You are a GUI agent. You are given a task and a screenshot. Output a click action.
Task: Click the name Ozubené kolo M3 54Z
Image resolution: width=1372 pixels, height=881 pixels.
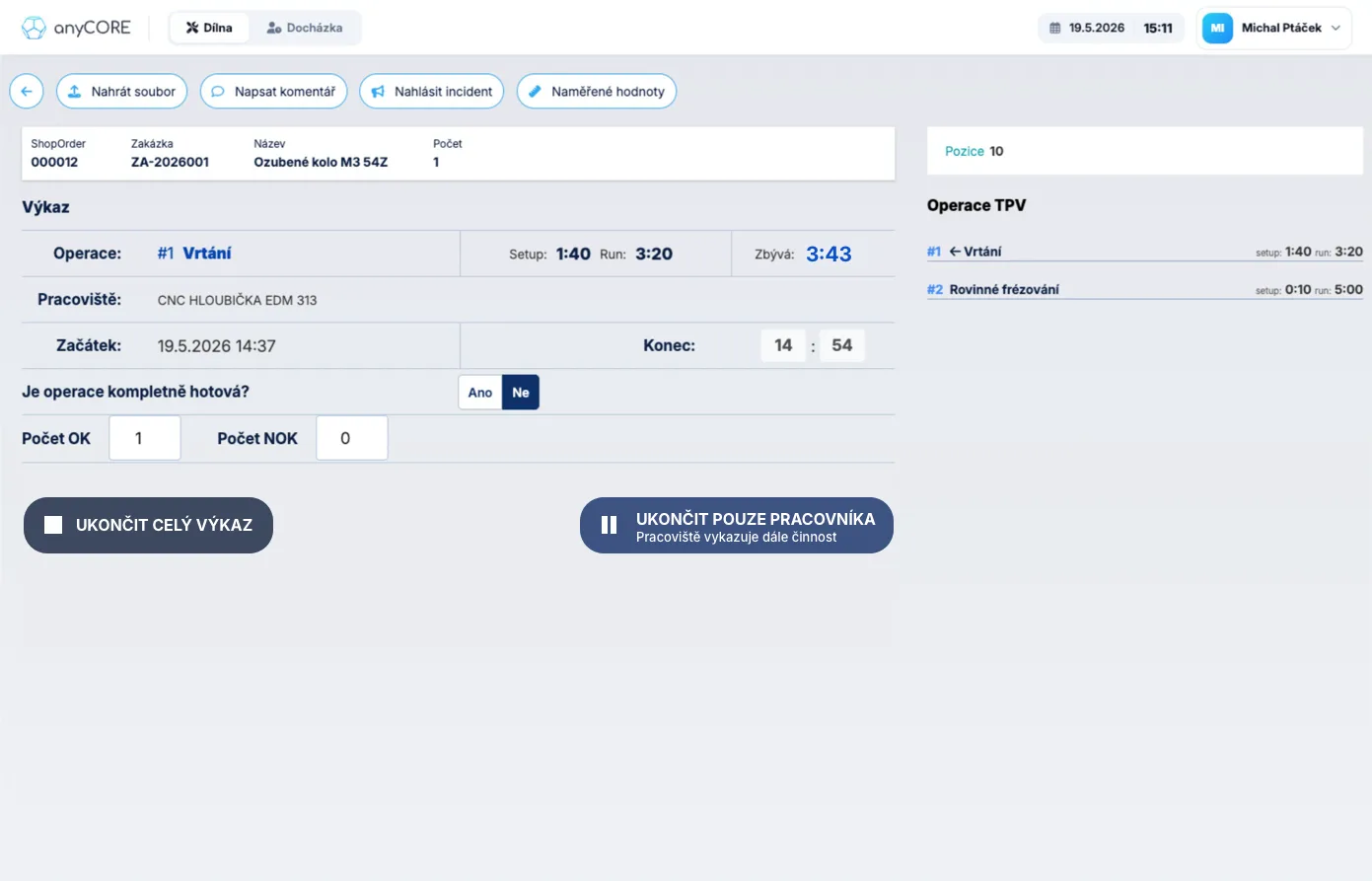coord(321,162)
